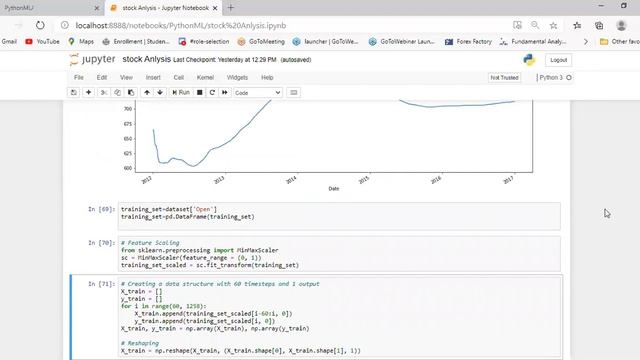
Task: Open the #role-selection bookmark
Action: tap(204, 42)
